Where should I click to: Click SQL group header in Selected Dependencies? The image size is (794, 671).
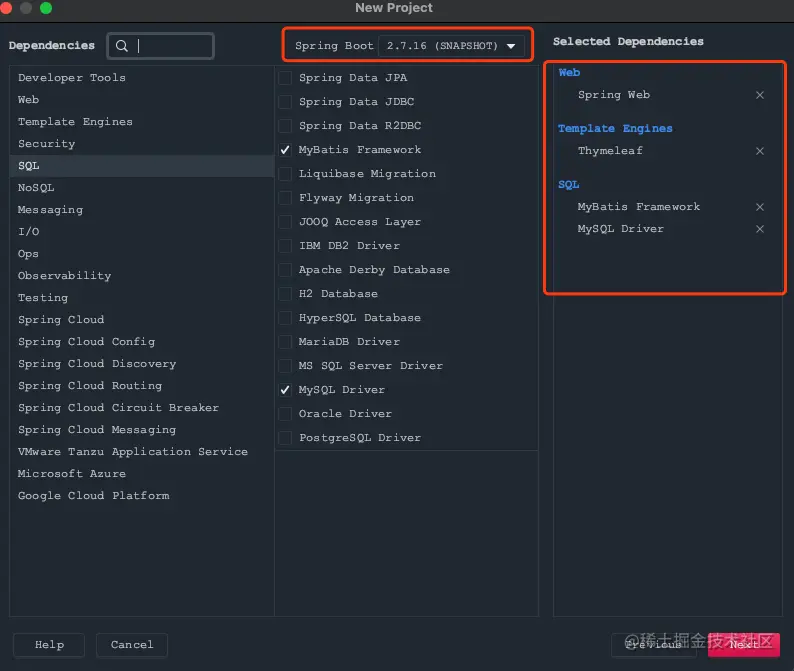click(568, 185)
